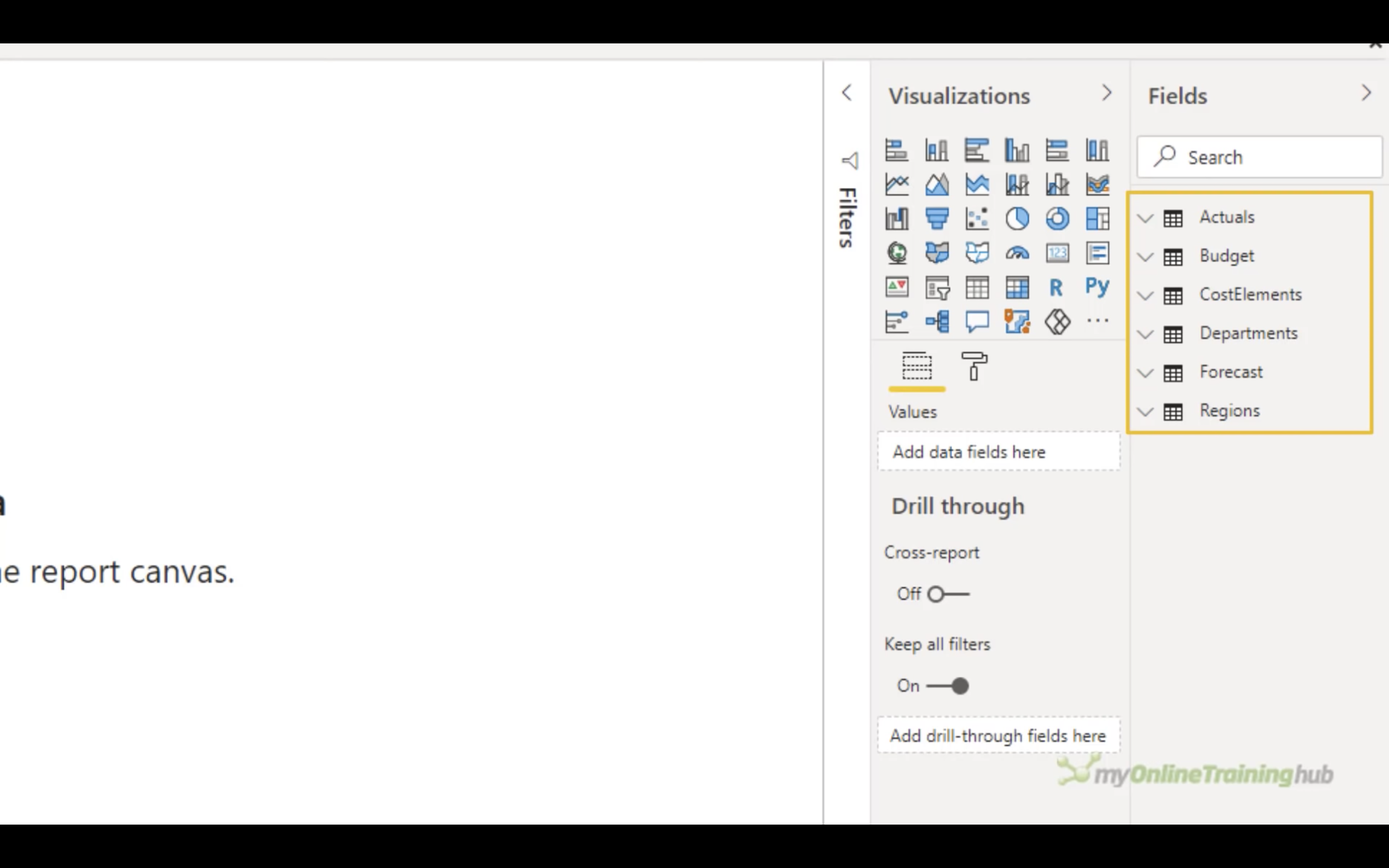Collapse the Fields pane
The height and width of the screenshot is (868, 1389).
coord(1366,93)
